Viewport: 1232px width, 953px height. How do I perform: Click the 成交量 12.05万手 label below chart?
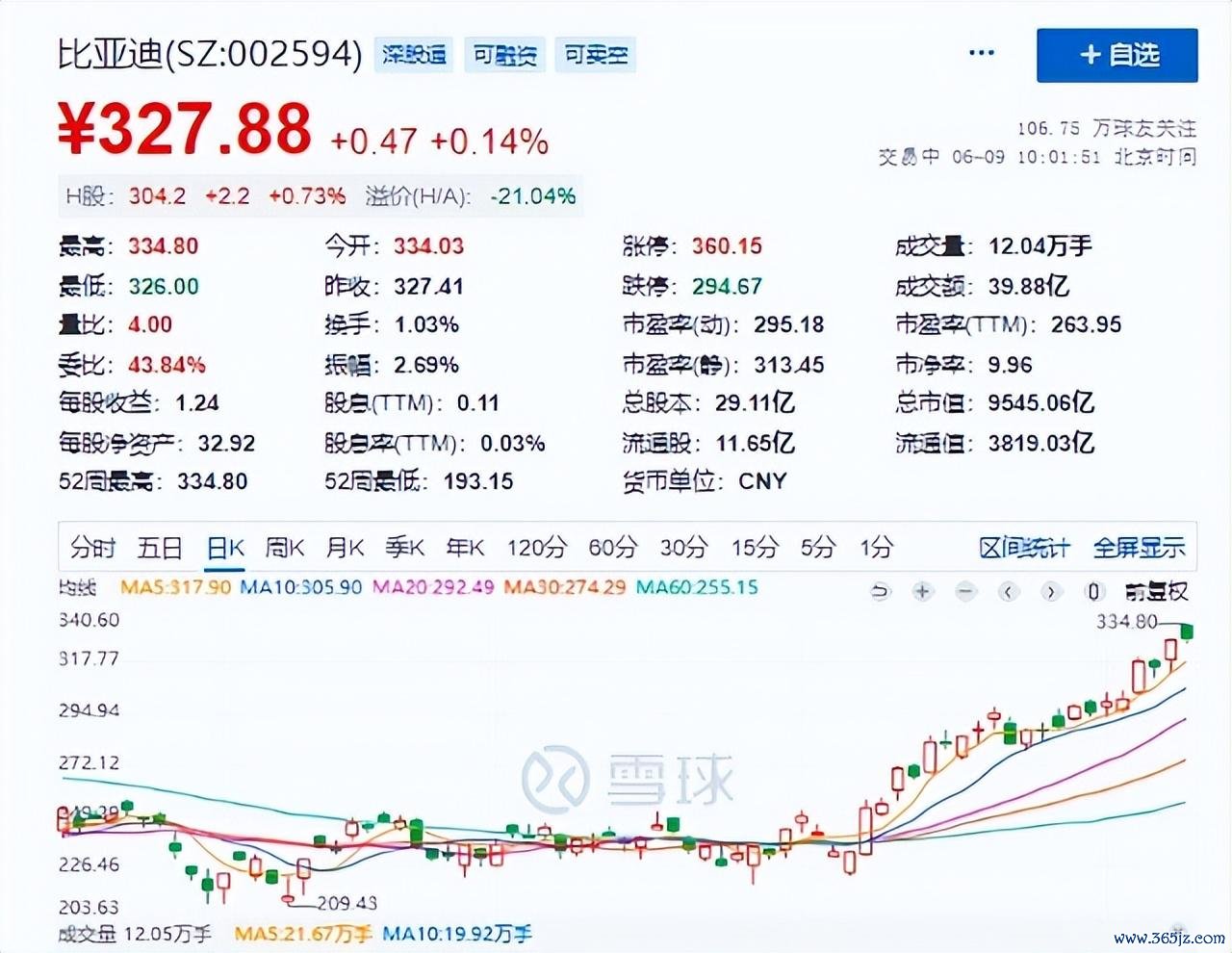135,934
